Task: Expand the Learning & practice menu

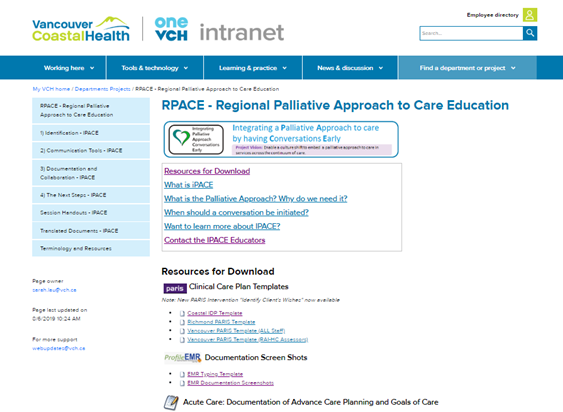Action: 253,68
